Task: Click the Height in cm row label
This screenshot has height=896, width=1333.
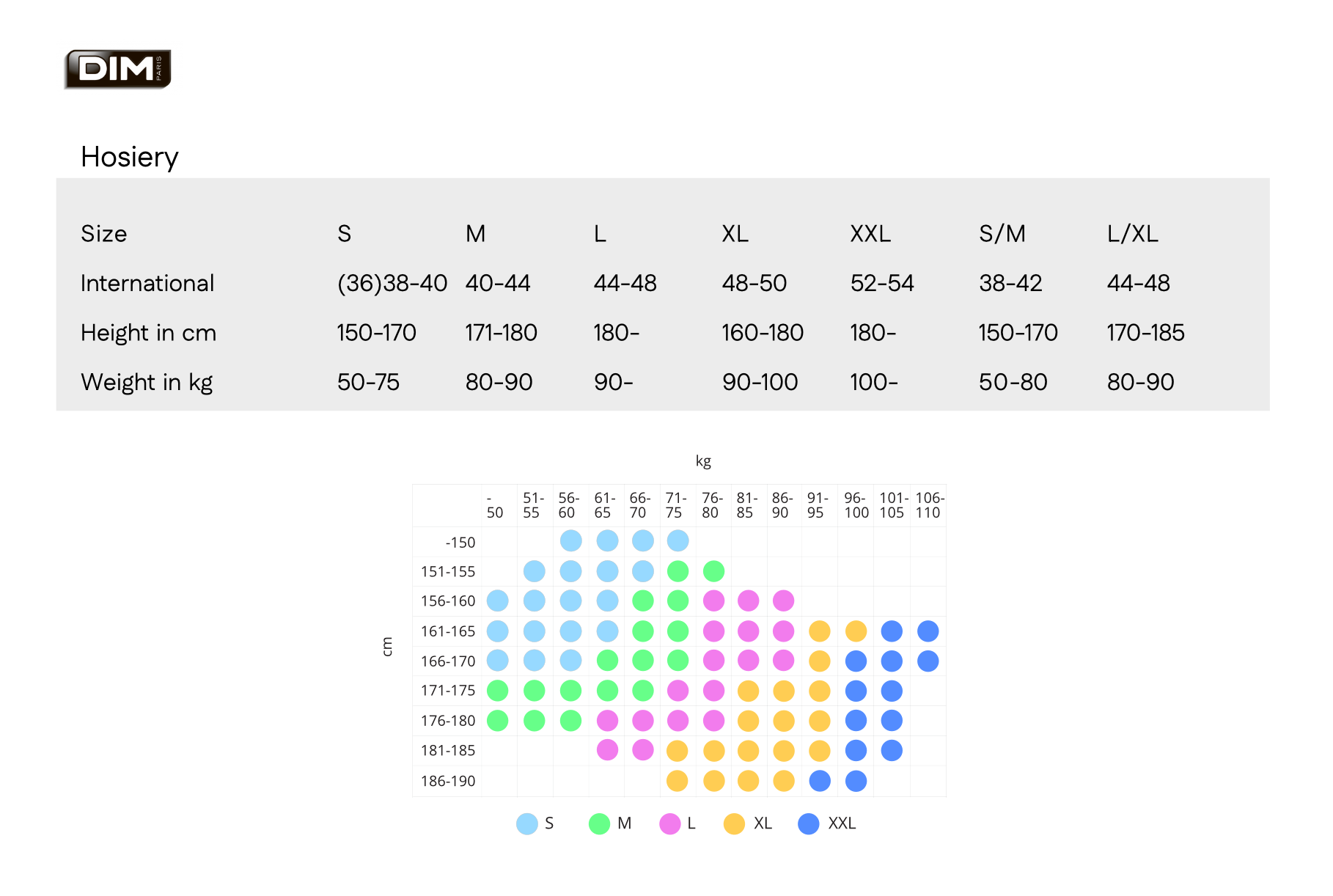Action: coord(148,333)
